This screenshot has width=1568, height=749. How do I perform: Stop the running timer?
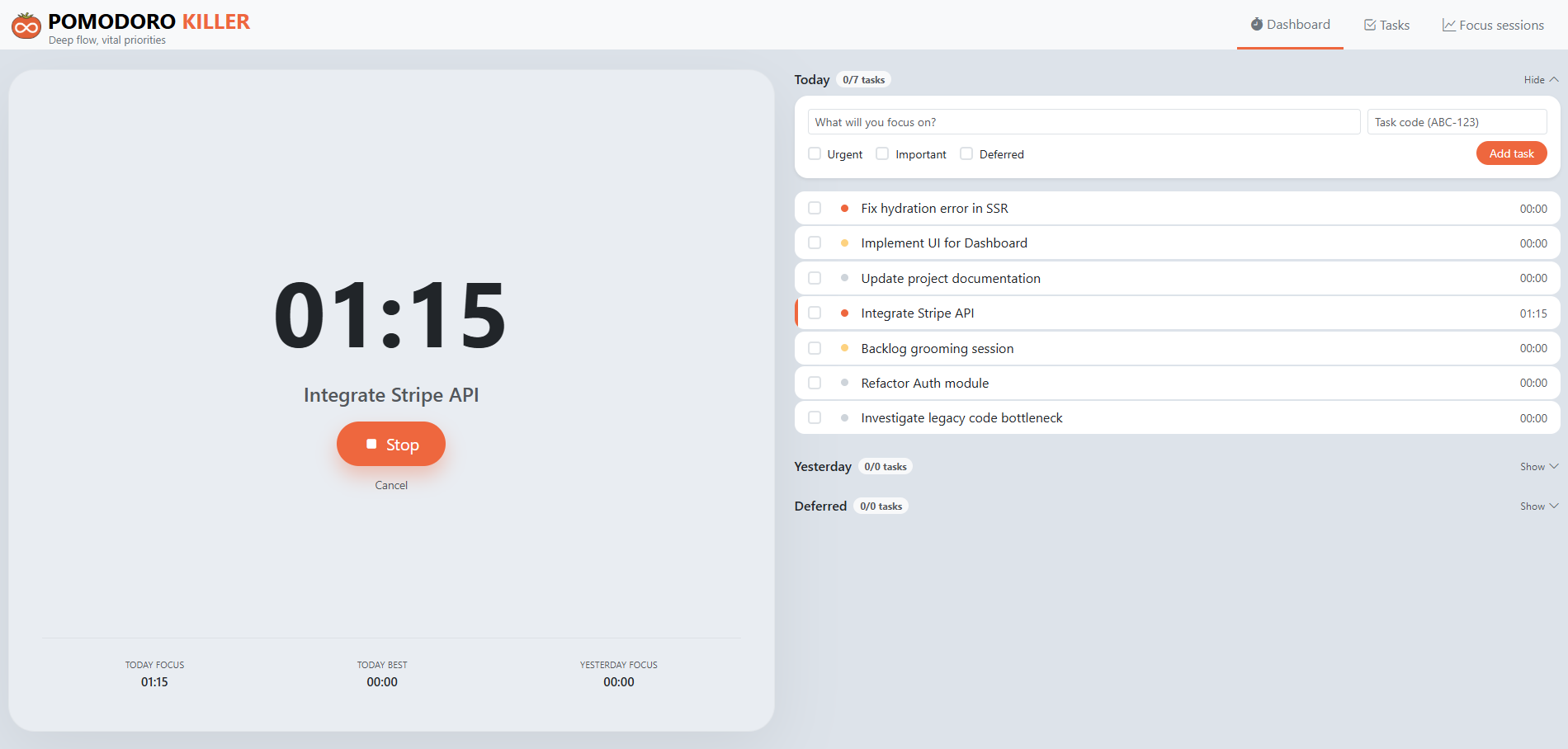click(391, 445)
